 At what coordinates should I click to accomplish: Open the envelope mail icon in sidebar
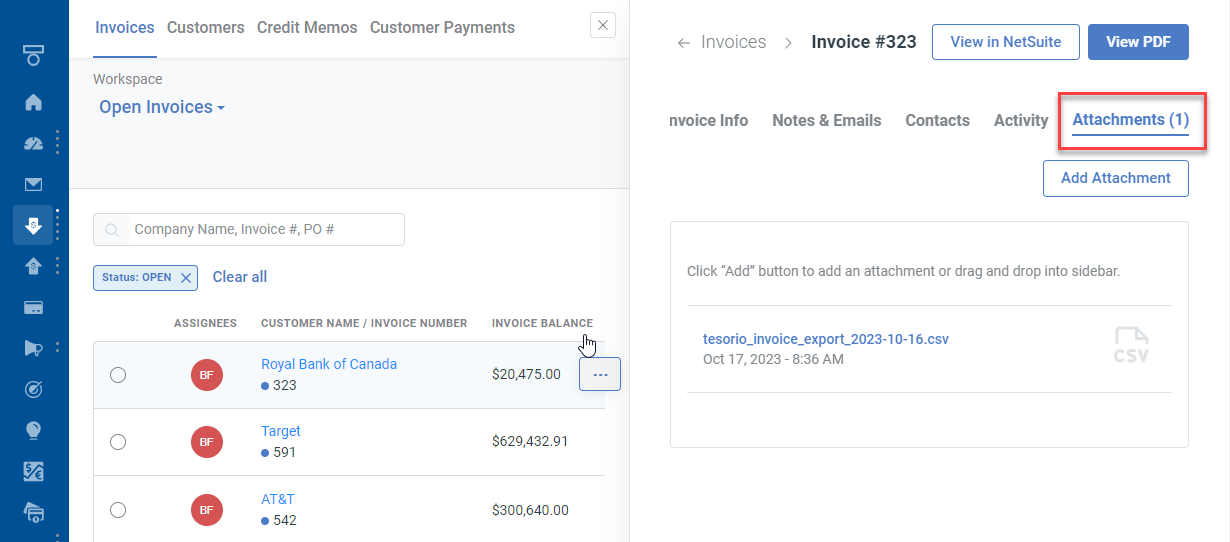click(33, 184)
